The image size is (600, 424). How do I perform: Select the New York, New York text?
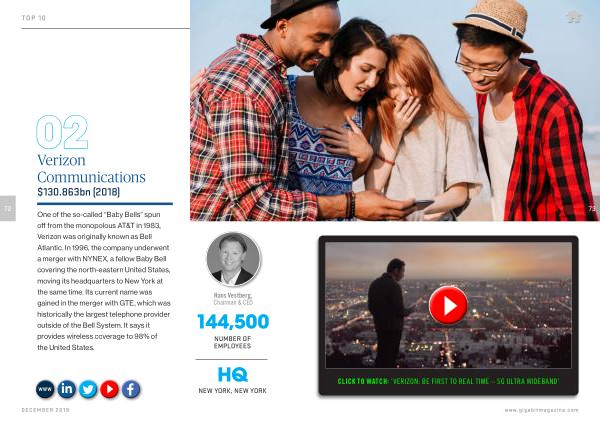click(x=232, y=391)
